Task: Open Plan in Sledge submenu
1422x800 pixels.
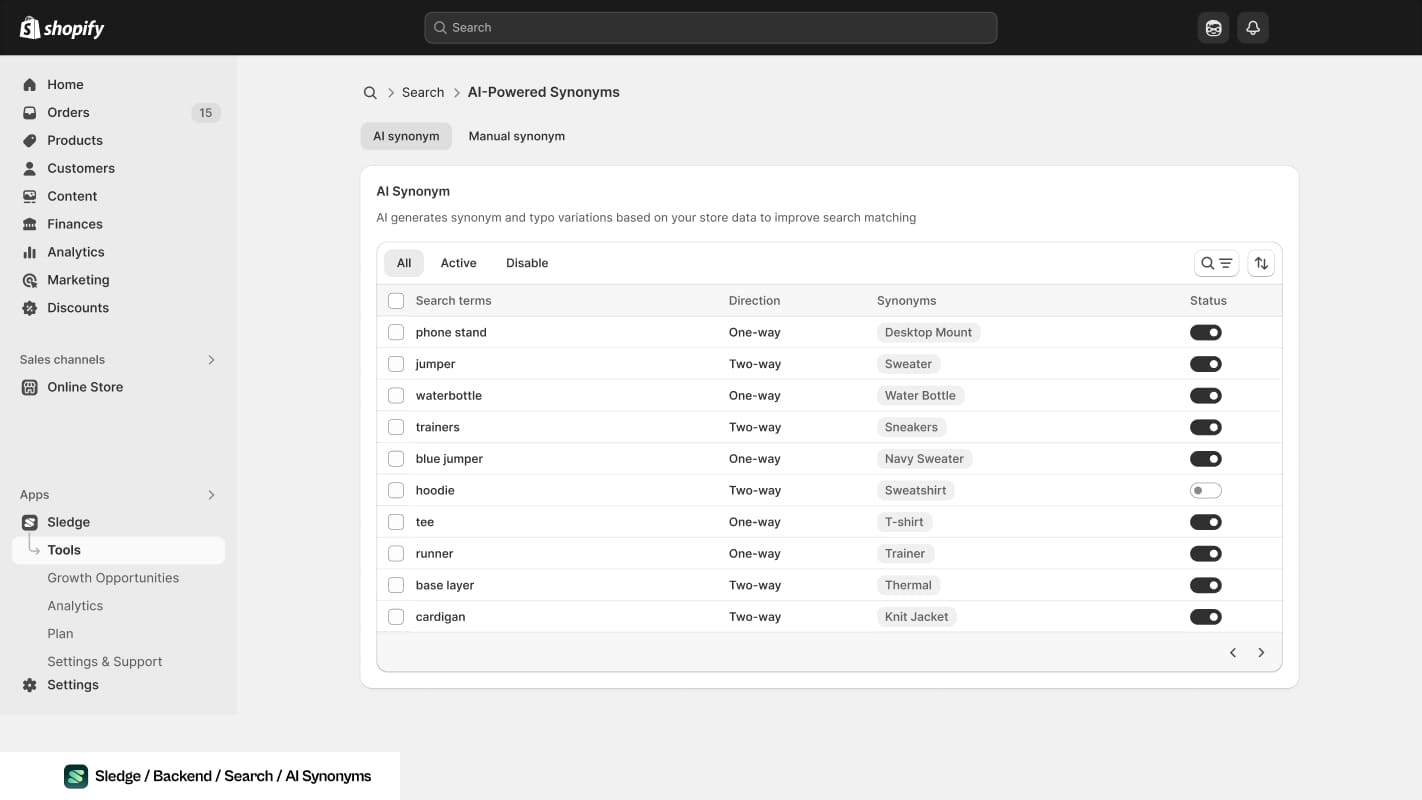Action: tap(60, 635)
